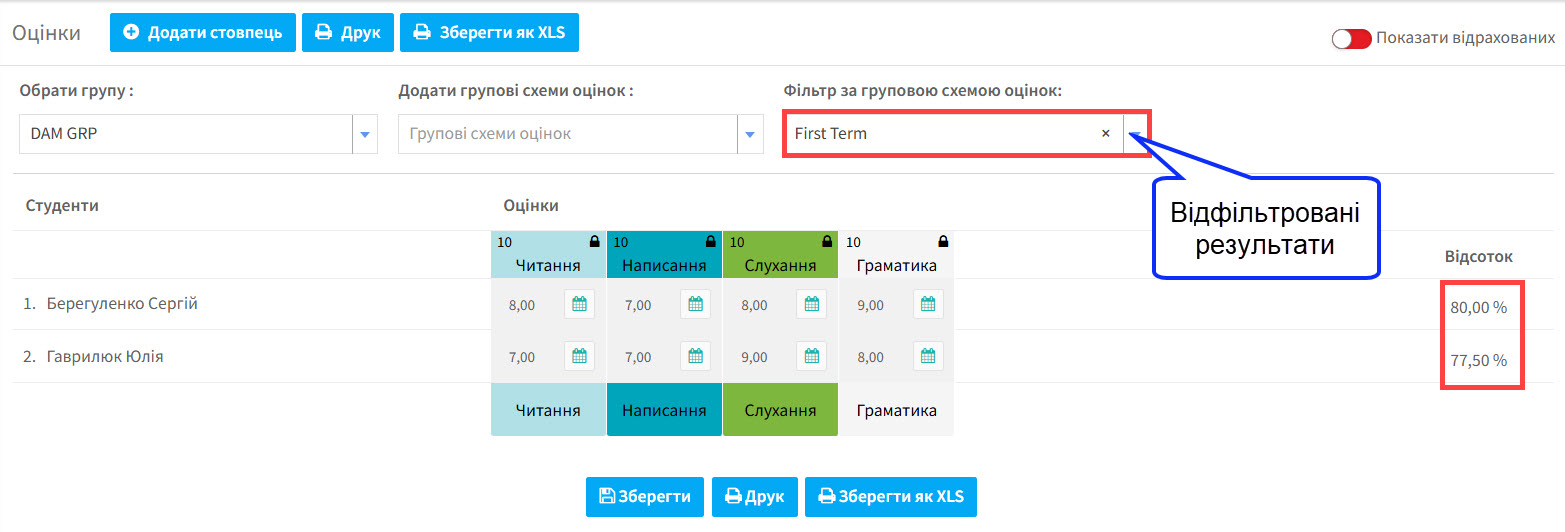The height and width of the screenshot is (532, 1565).
Task: Open Групові схеми оцінок dropdown arrow
Action: pos(750,134)
